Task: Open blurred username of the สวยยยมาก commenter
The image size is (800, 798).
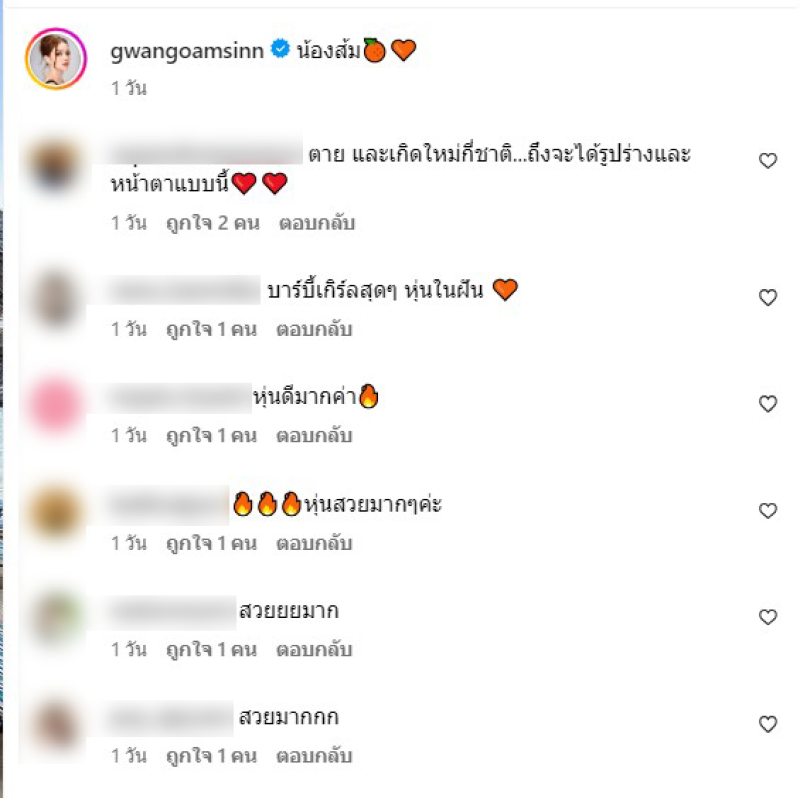Action: point(171,611)
